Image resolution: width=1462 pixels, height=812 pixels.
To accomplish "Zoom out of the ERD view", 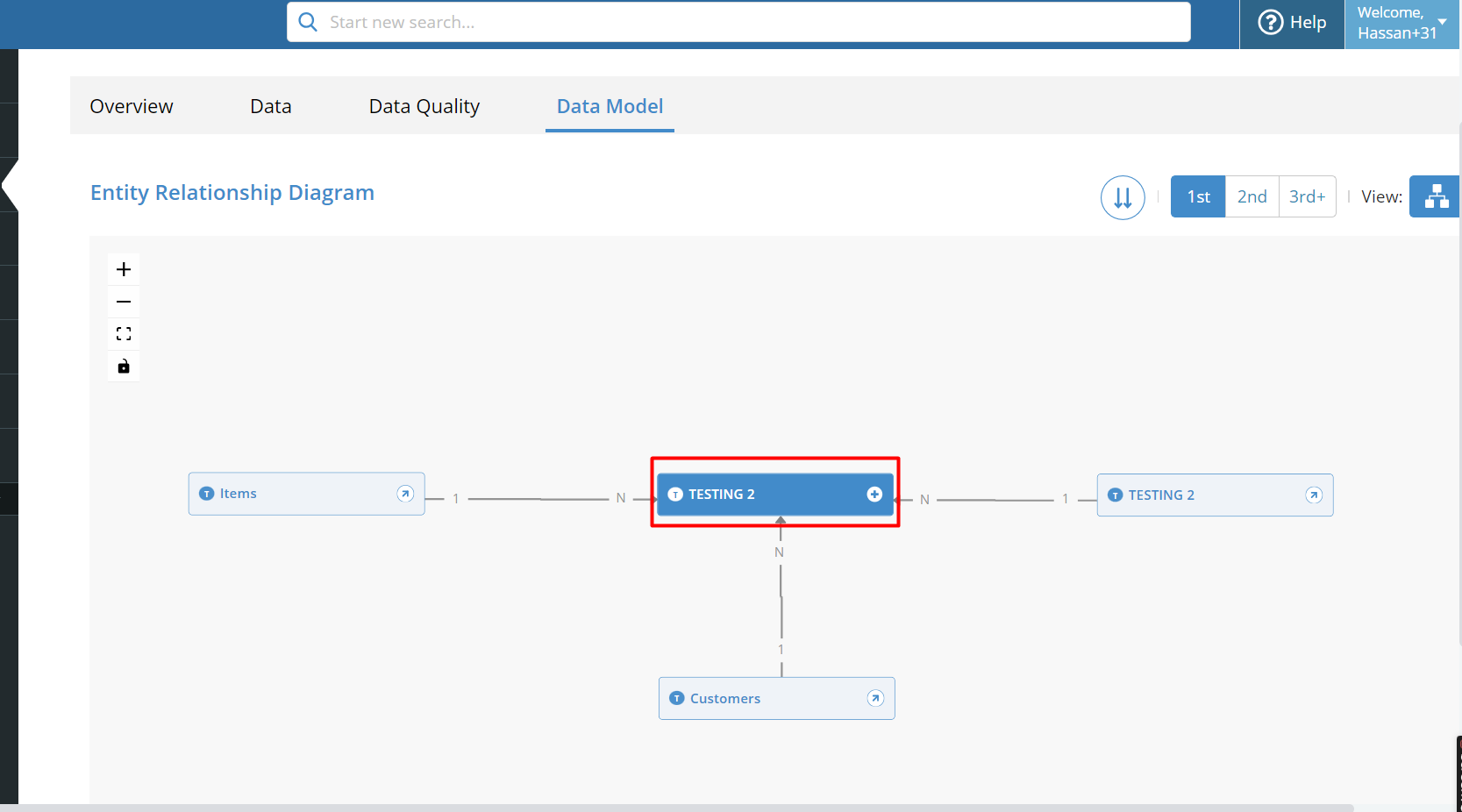I will click(124, 302).
